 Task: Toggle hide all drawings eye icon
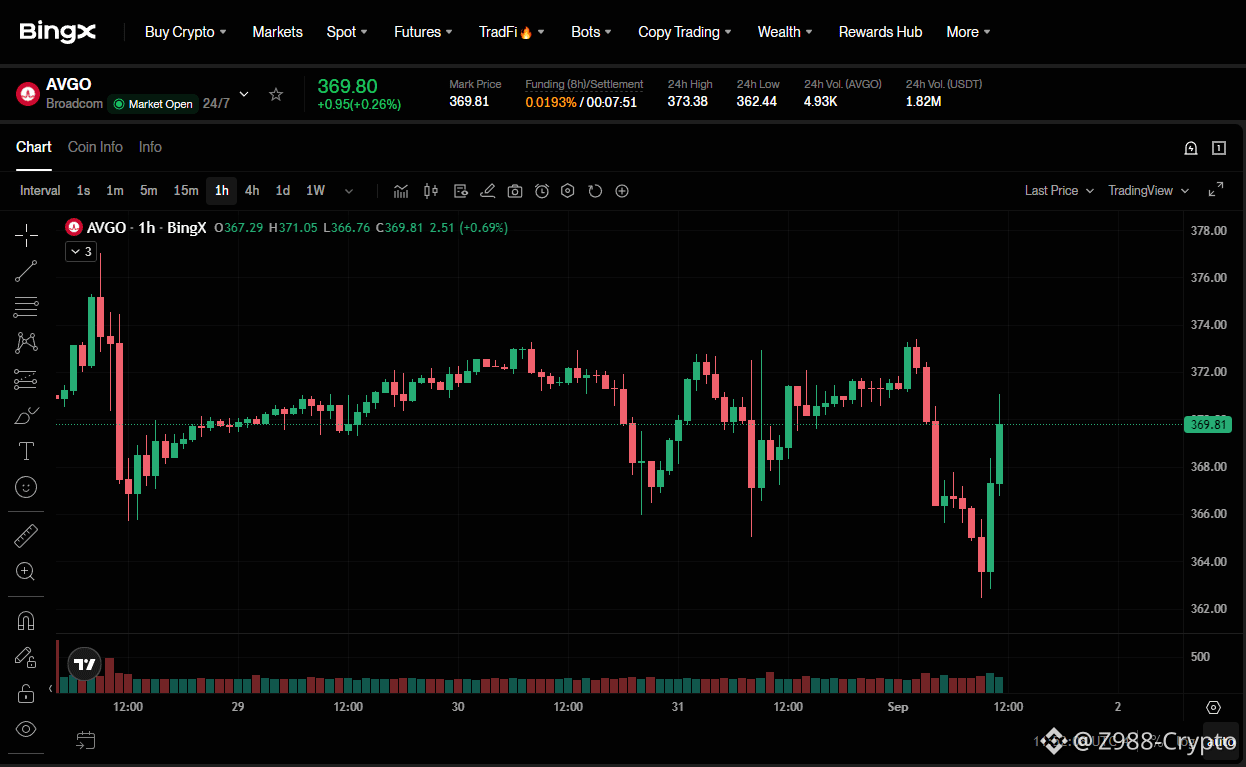coord(27,729)
